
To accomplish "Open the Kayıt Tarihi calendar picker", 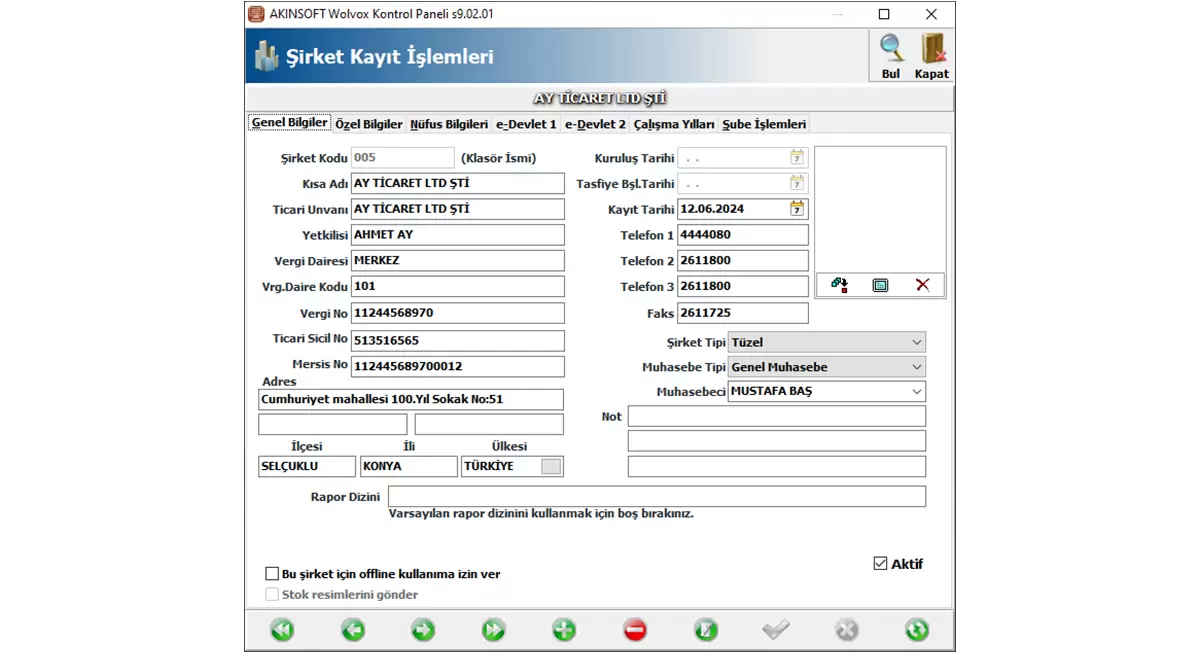I will pos(797,209).
